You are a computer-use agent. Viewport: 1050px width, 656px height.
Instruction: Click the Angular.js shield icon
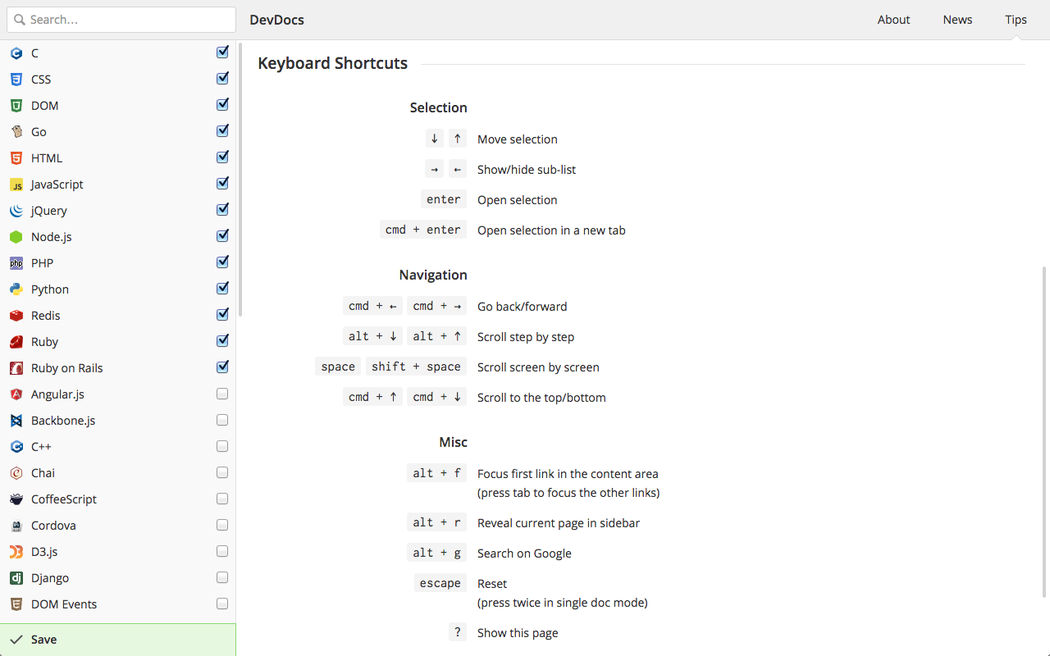click(16, 394)
